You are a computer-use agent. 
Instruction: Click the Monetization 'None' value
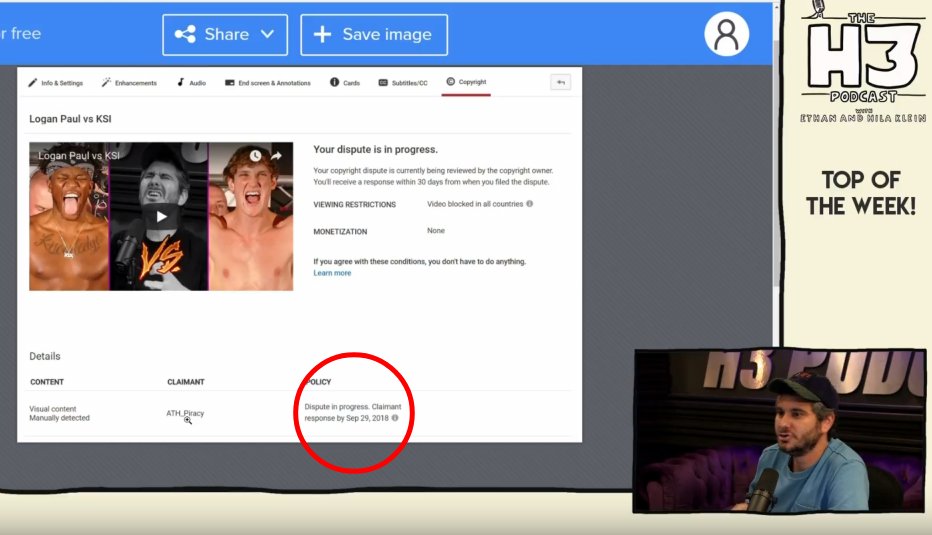tap(436, 231)
